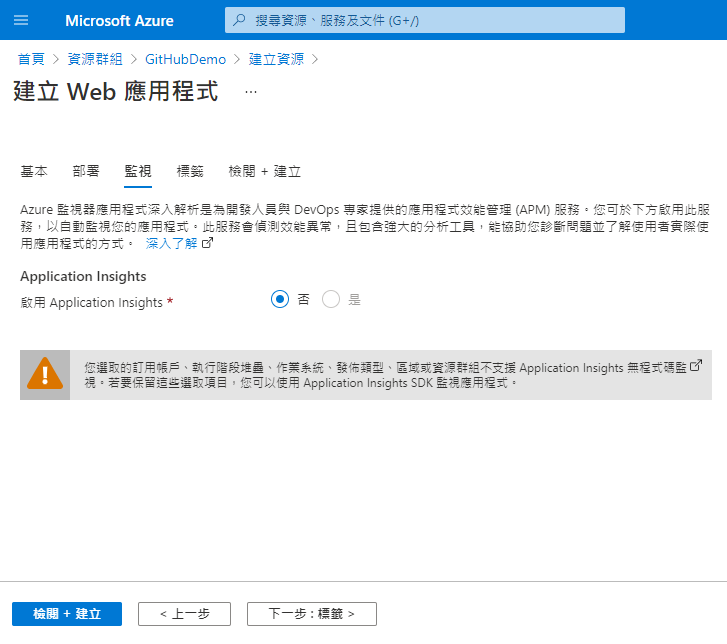The image size is (727, 644).
Task: Open the external link icon in warning banner
Action: coord(696,365)
